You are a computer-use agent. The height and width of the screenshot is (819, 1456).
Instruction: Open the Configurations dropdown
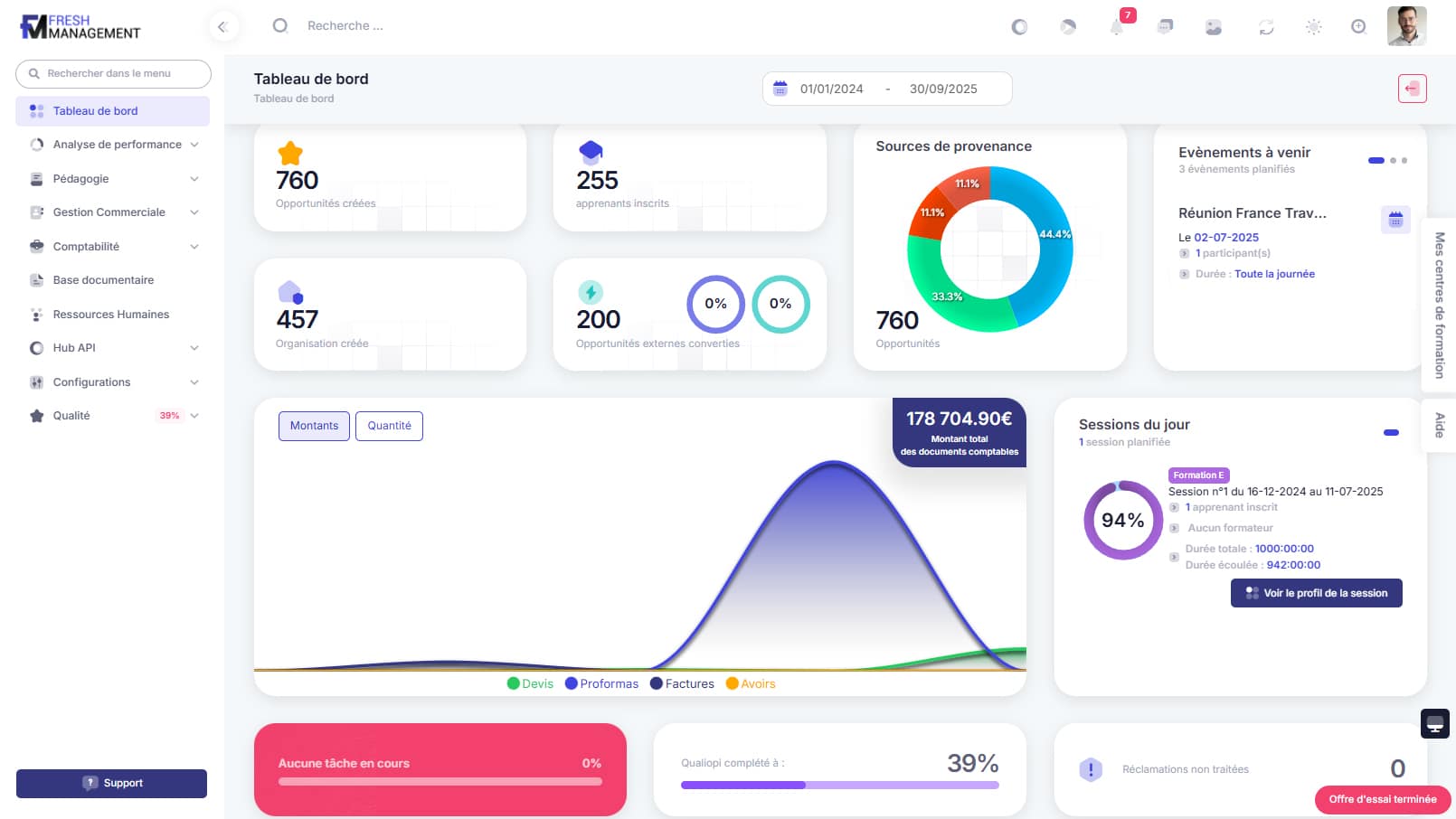point(91,381)
